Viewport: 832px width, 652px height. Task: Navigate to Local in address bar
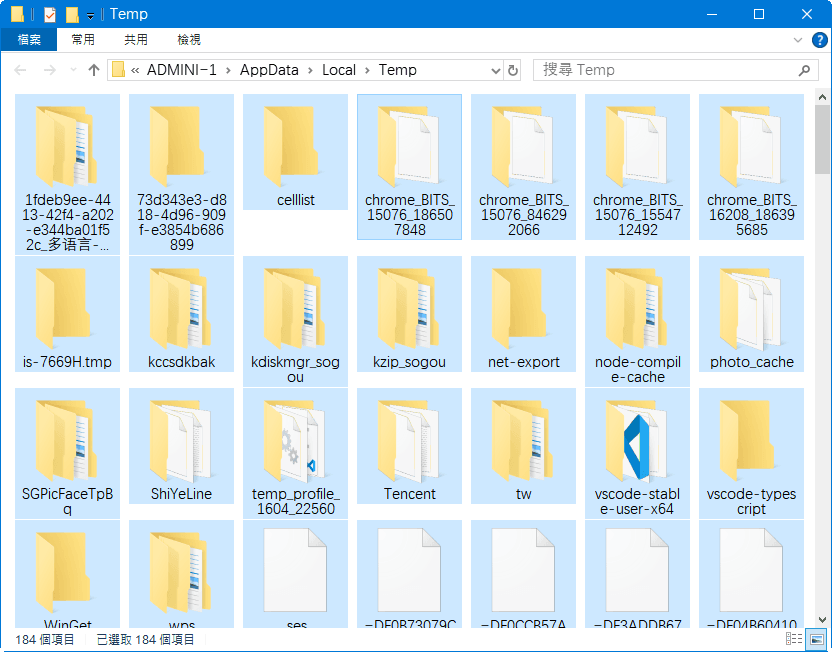339,70
